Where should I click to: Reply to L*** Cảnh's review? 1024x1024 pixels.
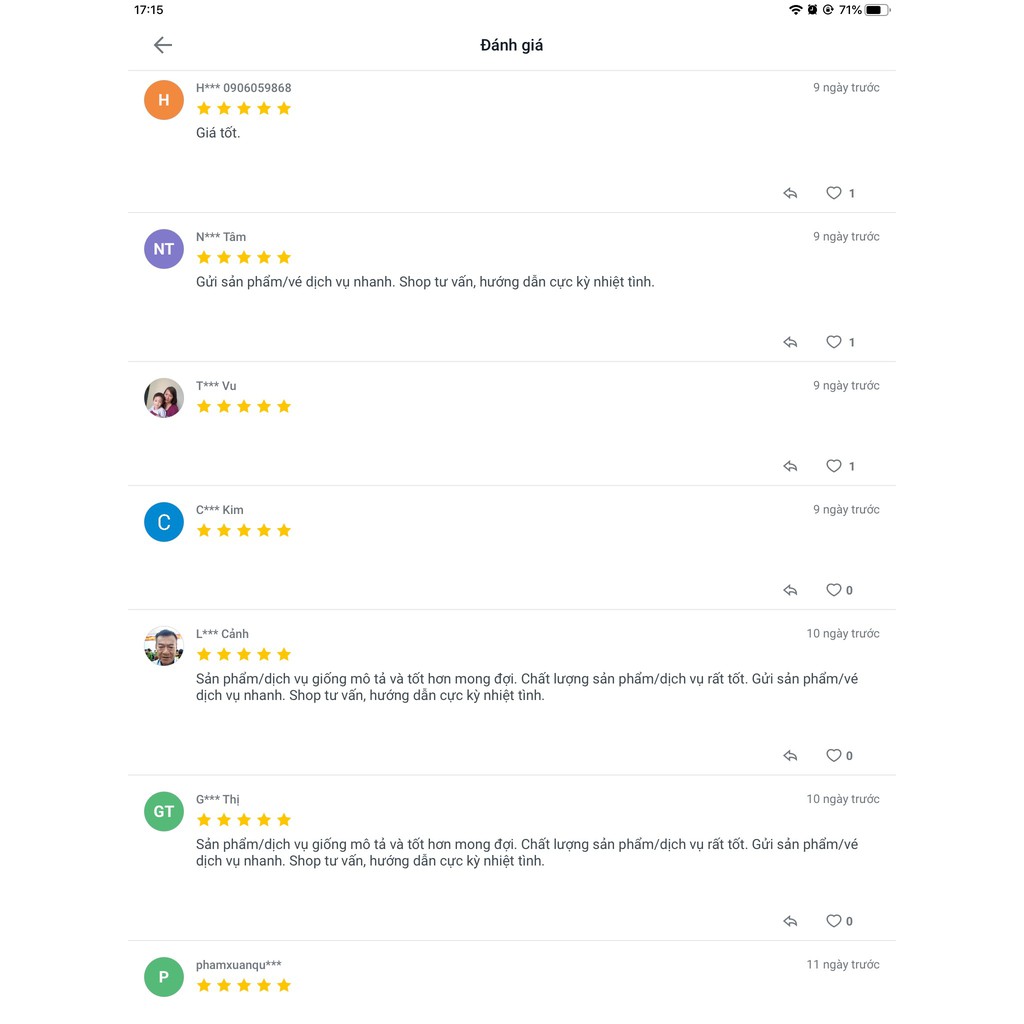(x=790, y=756)
